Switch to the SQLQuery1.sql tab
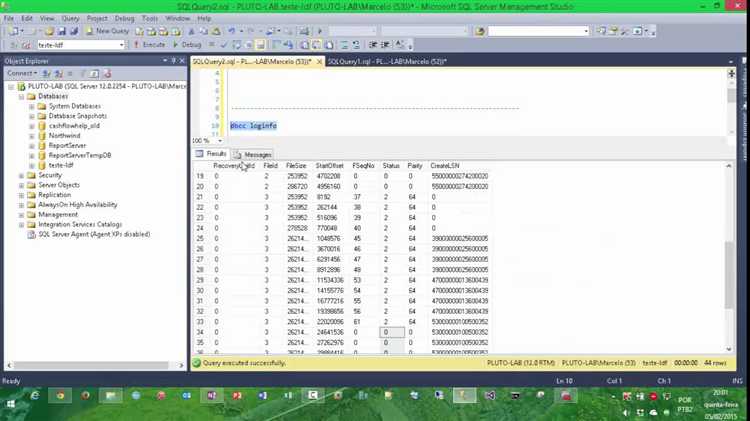Viewport: 750px width, 421px height. [x=383, y=61]
